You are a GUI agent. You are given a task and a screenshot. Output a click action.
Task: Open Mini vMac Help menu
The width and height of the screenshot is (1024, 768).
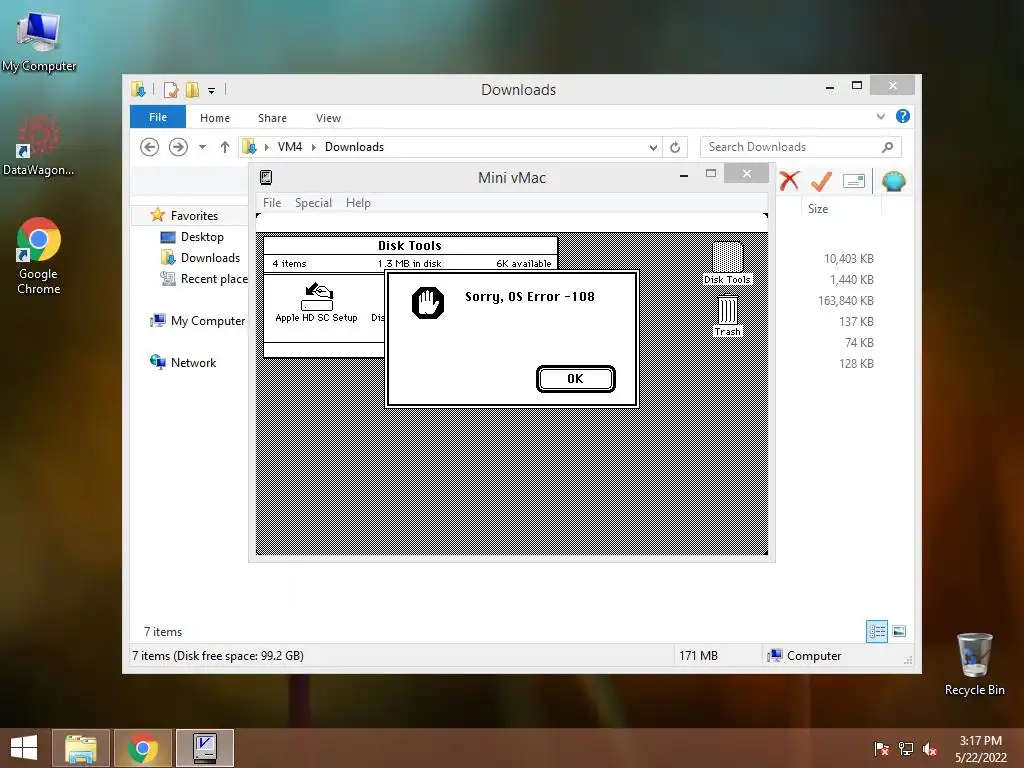pyautogui.click(x=358, y=203)
